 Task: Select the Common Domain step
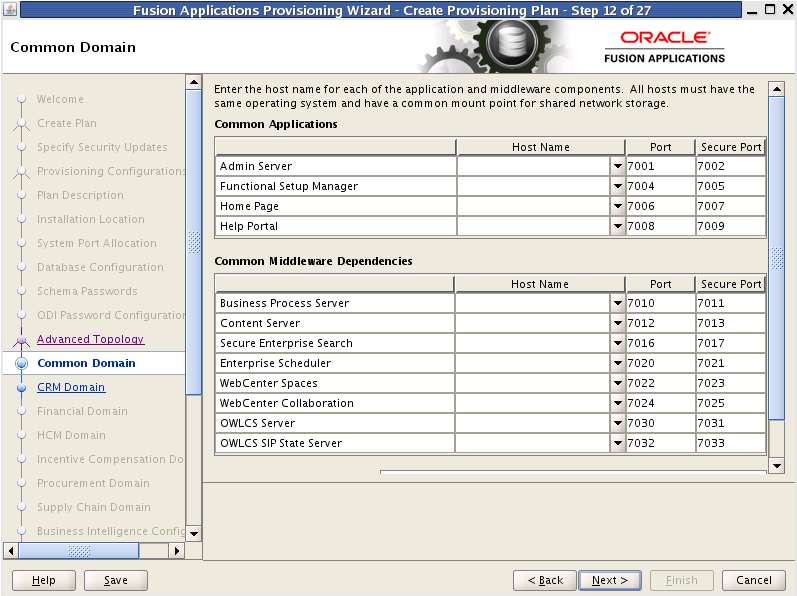pos(86,363)
